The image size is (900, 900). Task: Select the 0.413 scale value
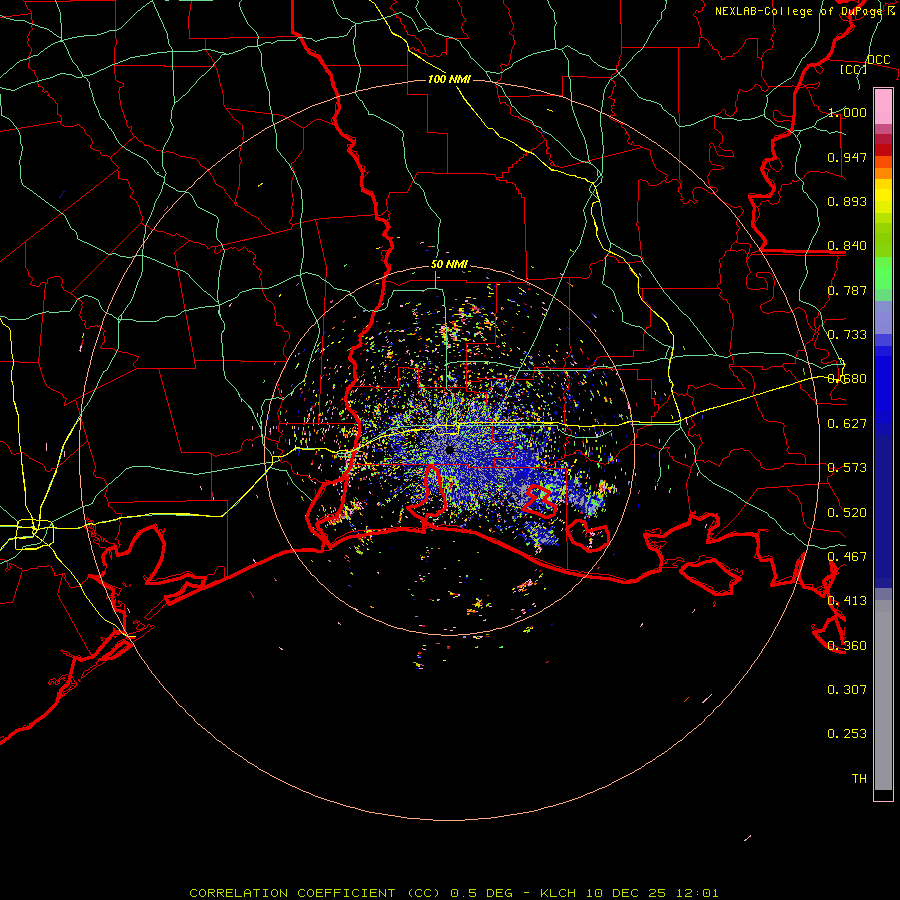point(847,601)
